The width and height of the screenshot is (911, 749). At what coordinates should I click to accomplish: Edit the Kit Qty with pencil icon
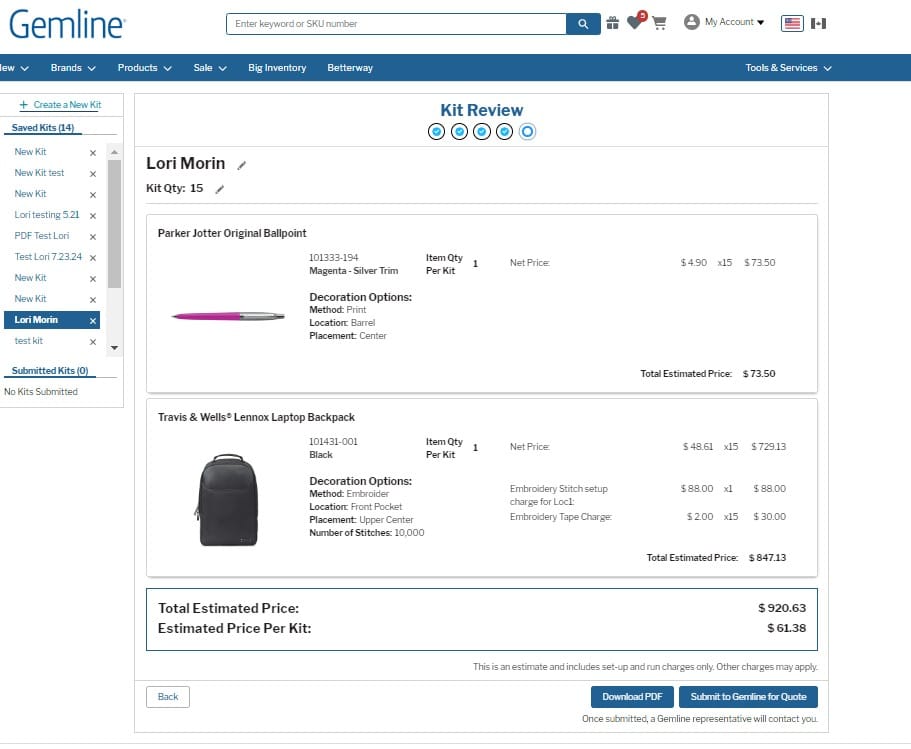point(220,189)
